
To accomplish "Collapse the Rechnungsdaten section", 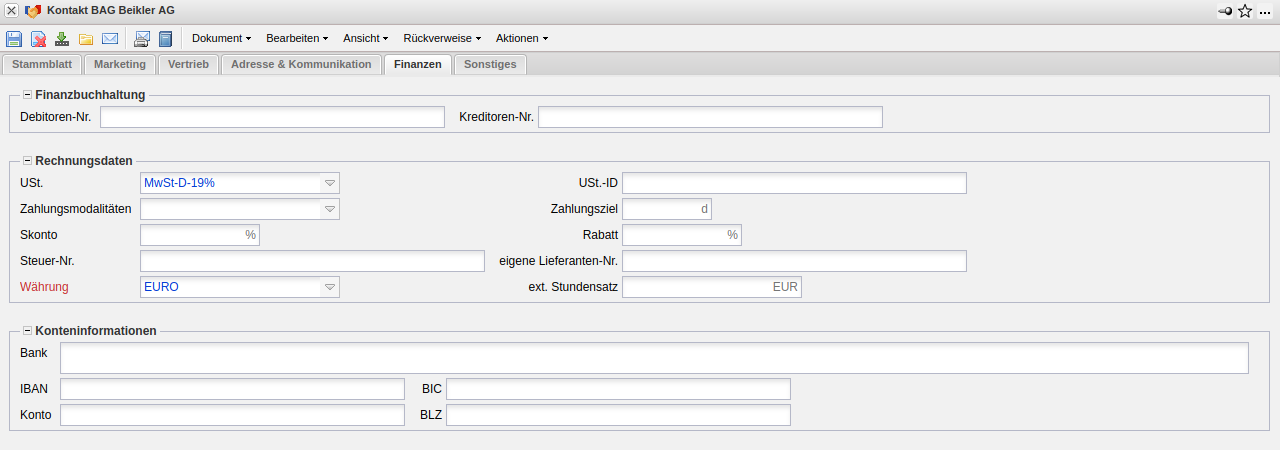I will click(x=27, y=160).
